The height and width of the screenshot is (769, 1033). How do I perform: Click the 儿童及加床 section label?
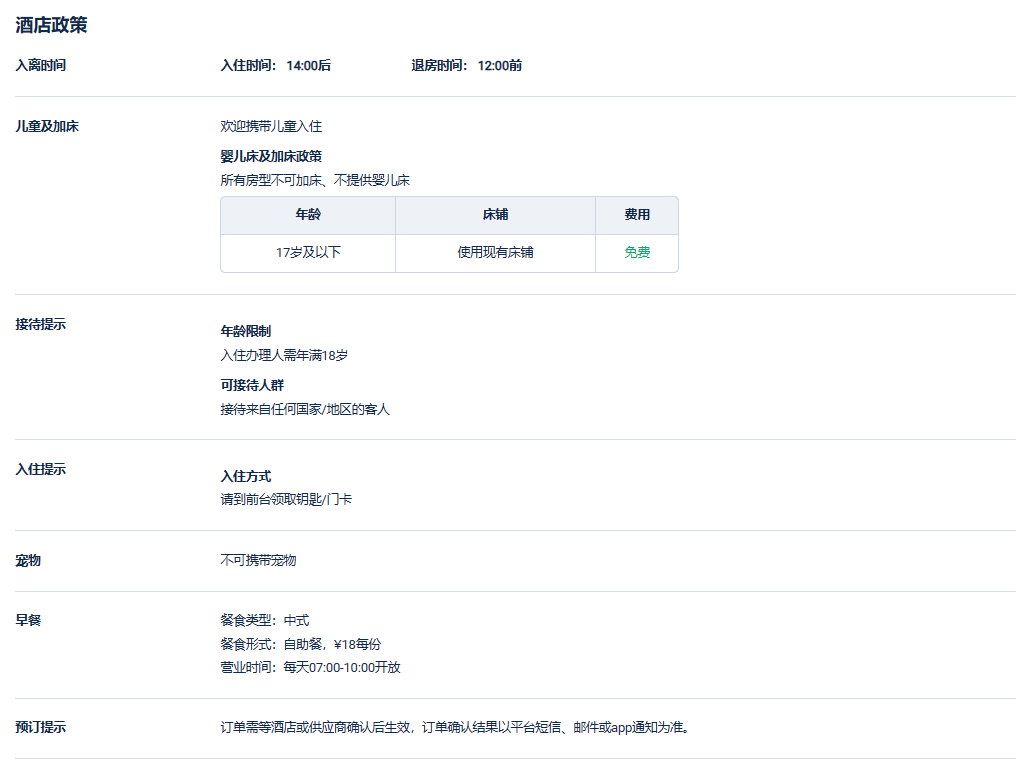pyautogui.click(x=47, y=127)
